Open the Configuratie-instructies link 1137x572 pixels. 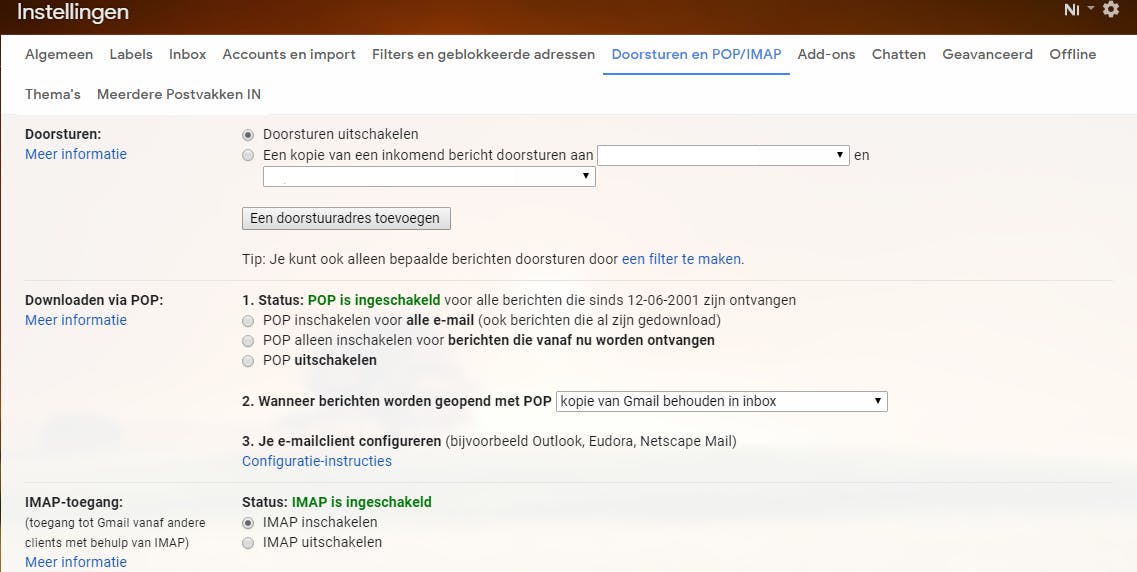(317, 462)
